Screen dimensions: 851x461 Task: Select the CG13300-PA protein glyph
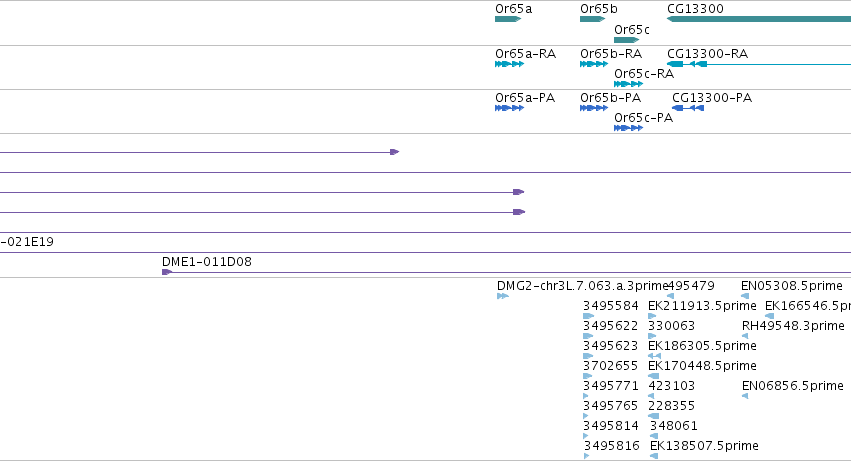(x=688, y=108)
